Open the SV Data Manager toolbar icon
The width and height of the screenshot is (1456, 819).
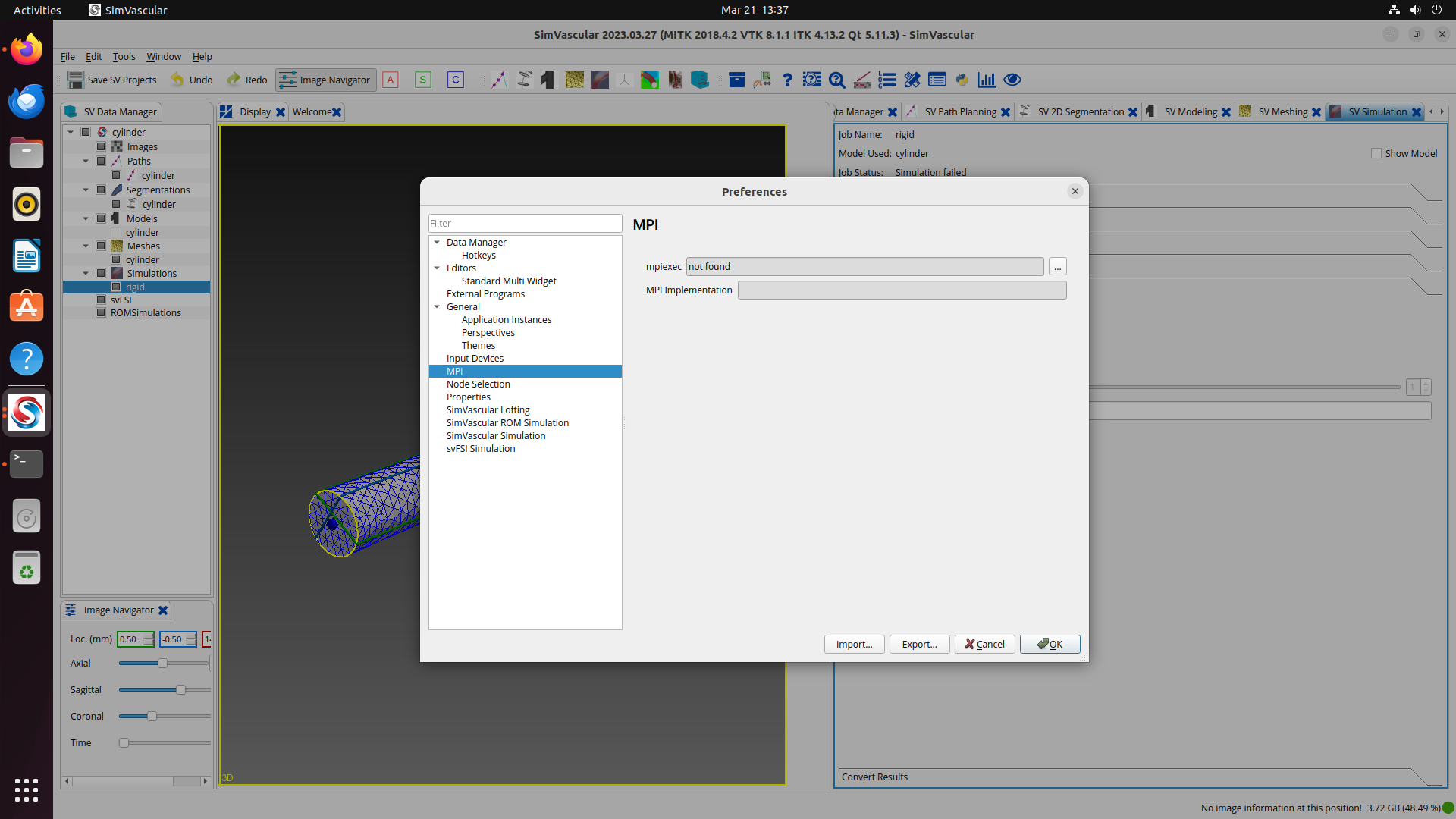[x=700, y=80]
